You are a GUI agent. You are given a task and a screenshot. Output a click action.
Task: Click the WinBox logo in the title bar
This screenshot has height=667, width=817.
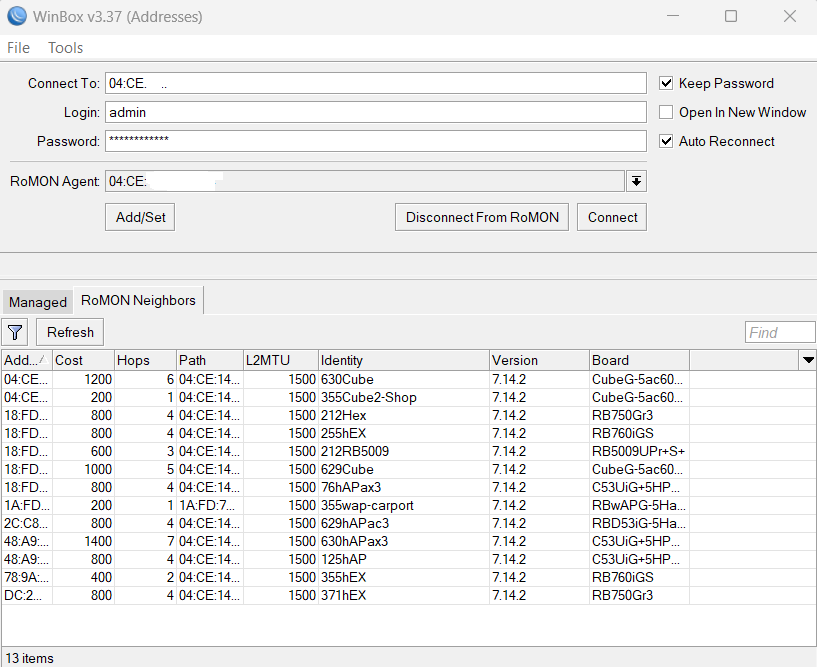coord(17,16)
